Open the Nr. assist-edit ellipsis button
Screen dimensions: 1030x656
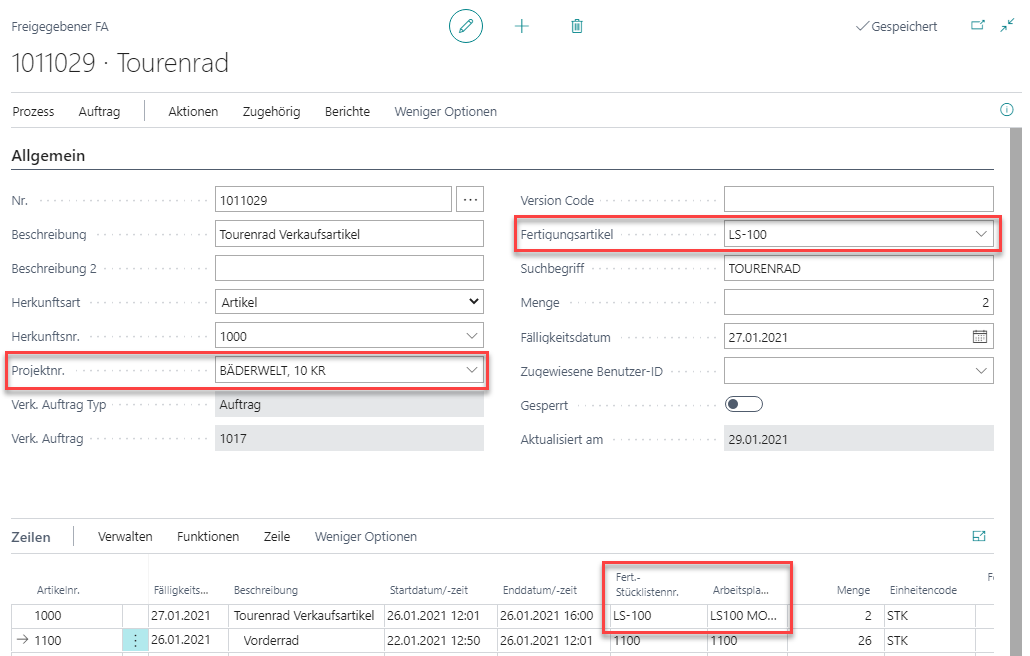pyautogui.click(x=470, y=200)
